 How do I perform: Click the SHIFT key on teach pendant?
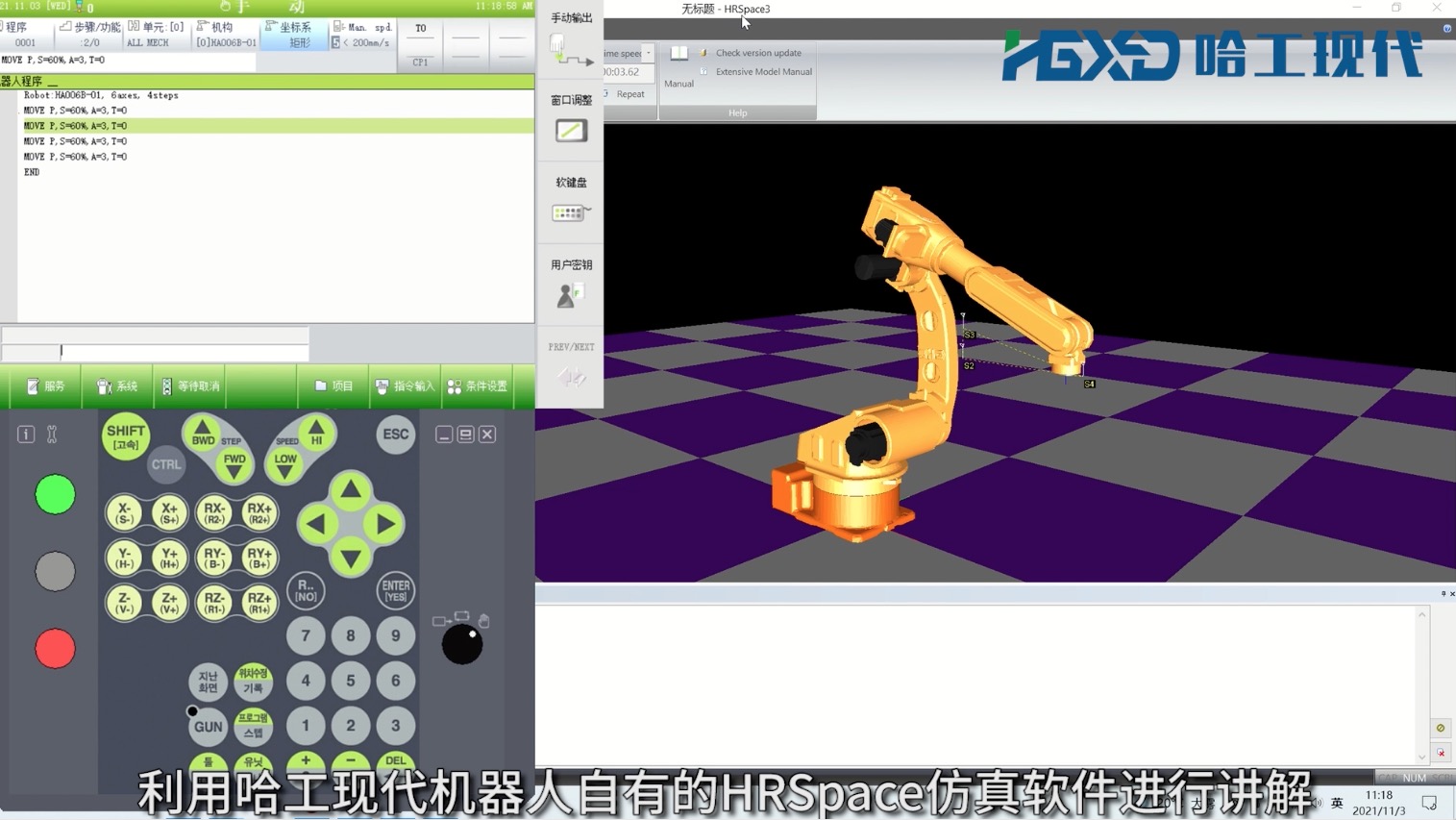[x=126, y=436]
